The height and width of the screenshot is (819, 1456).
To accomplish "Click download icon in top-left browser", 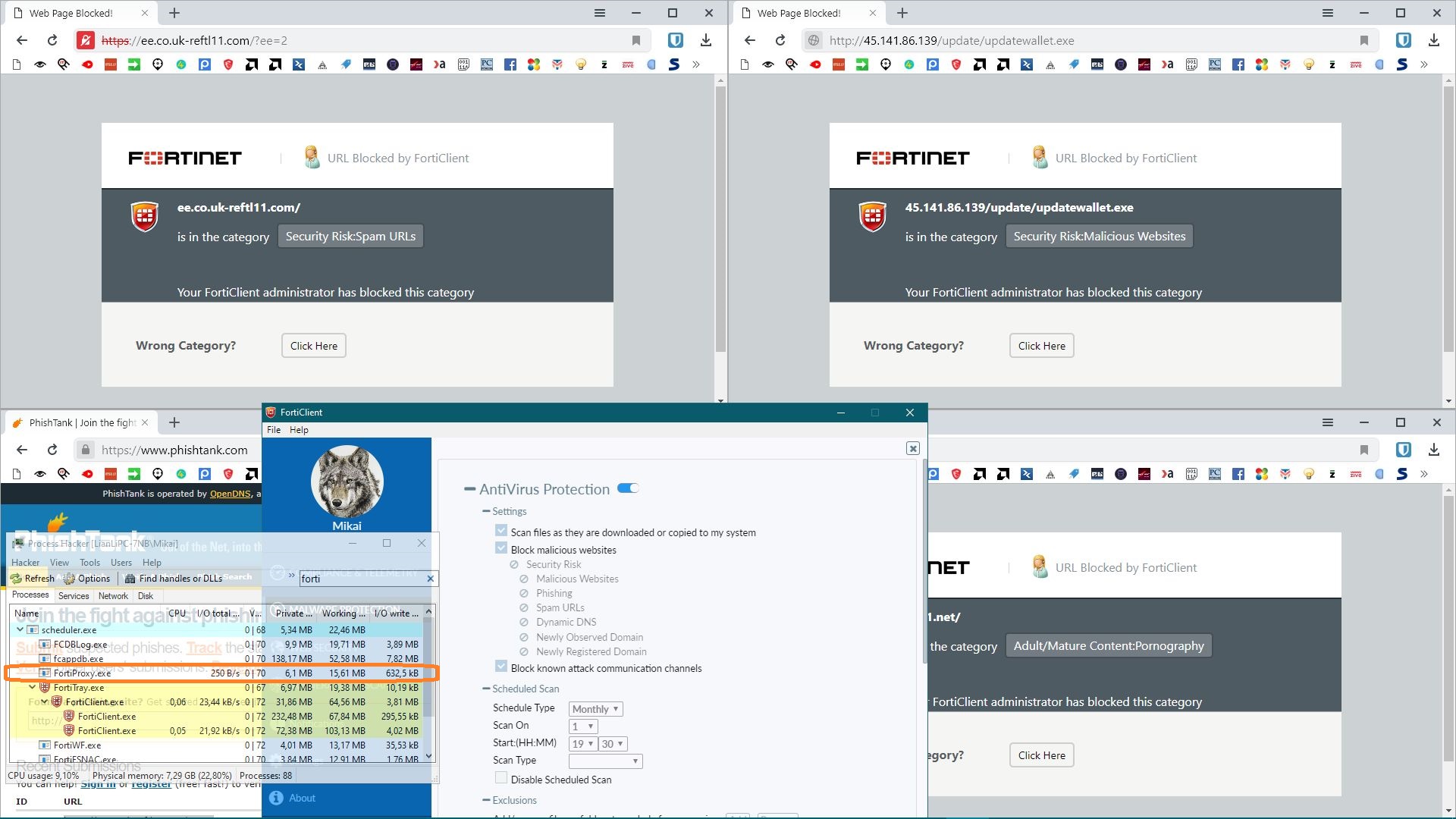I will click(x=705, y=41).
